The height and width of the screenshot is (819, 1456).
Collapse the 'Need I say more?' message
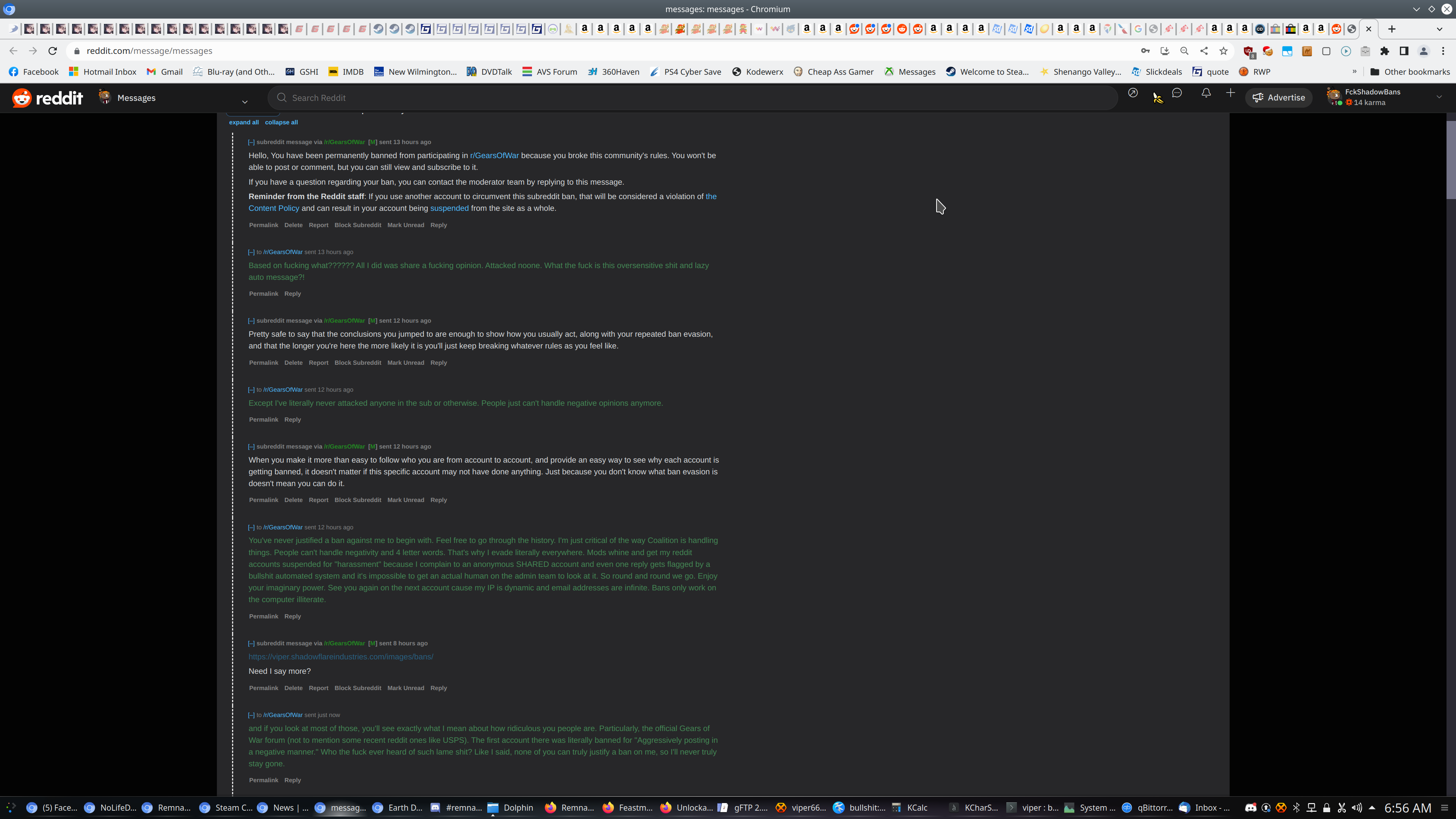coord(251,643)
